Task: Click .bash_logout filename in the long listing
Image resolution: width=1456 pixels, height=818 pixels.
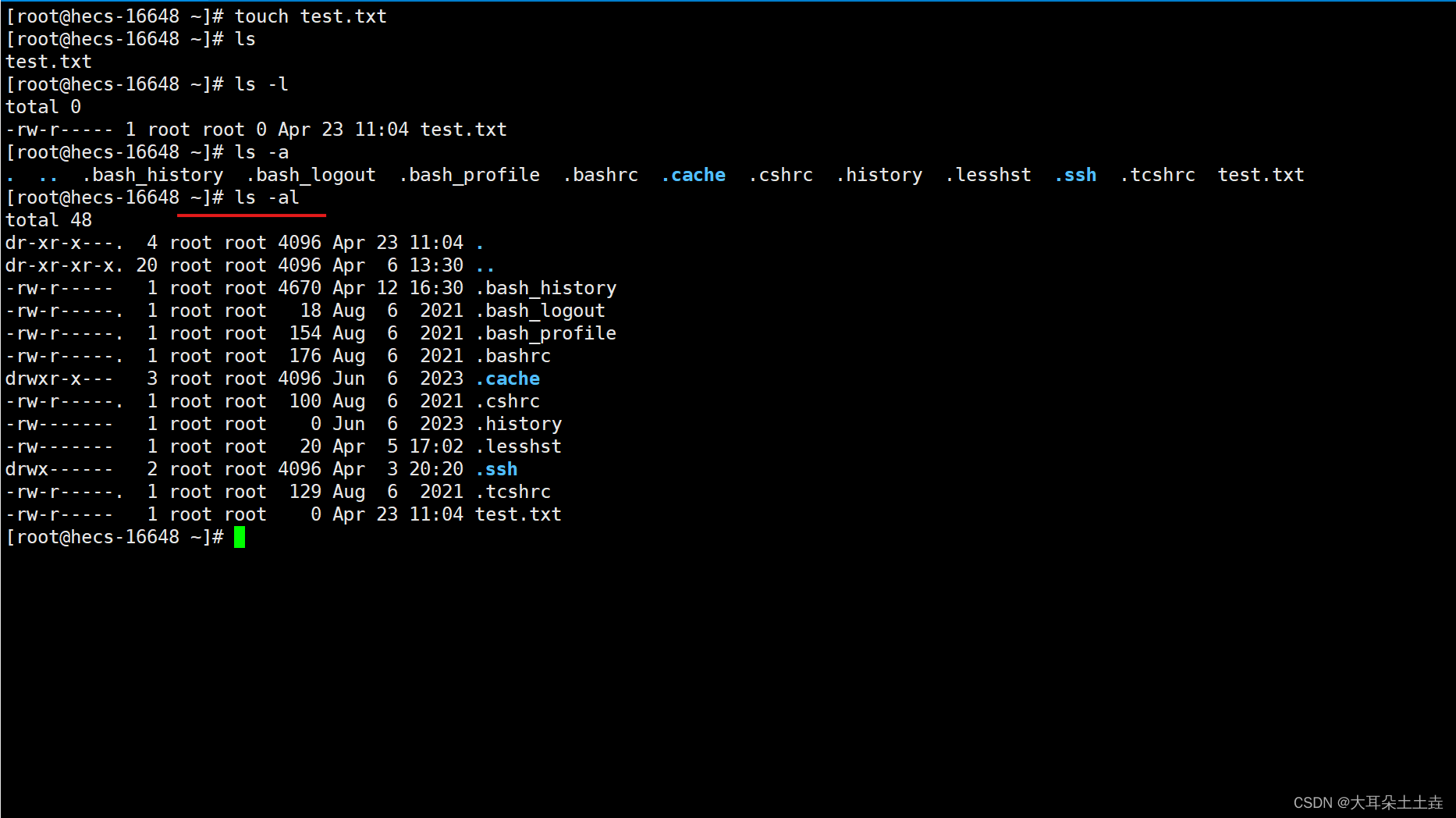Action: tap(541, 311)
